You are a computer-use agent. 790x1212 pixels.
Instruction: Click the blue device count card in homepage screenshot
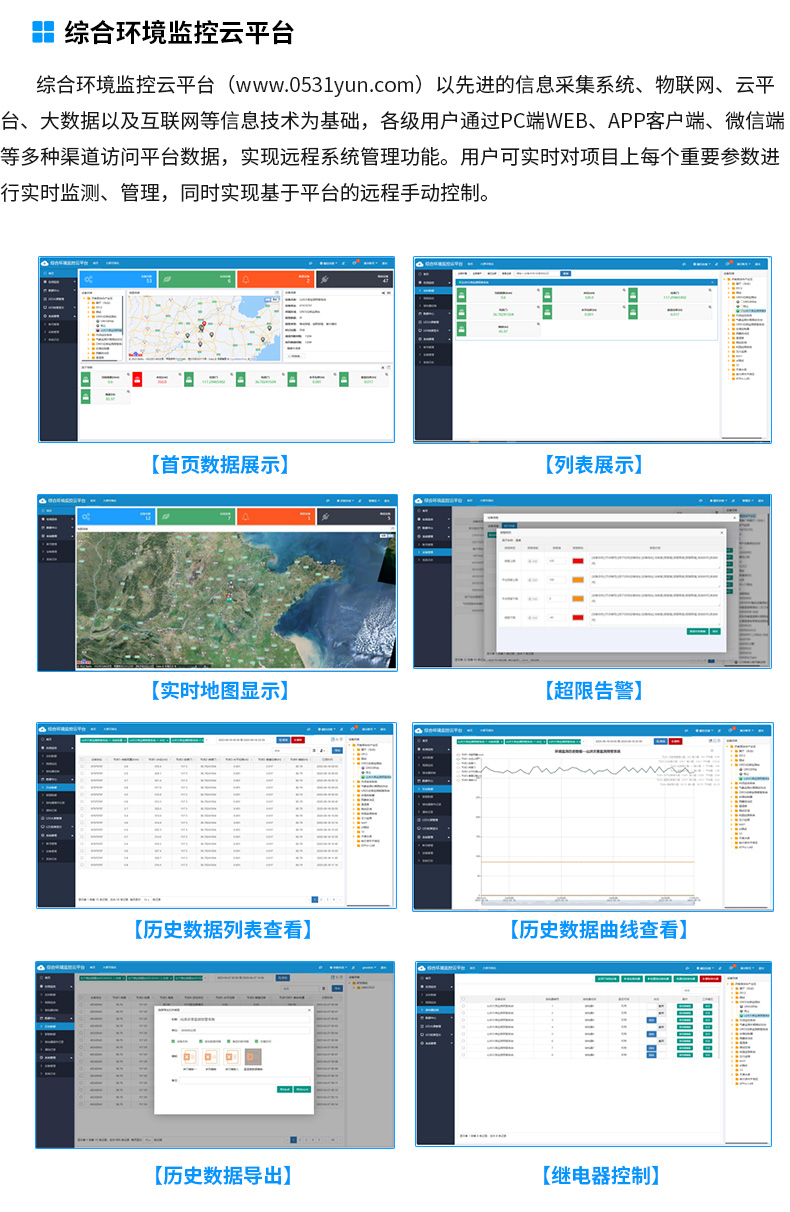pos(118,280)
